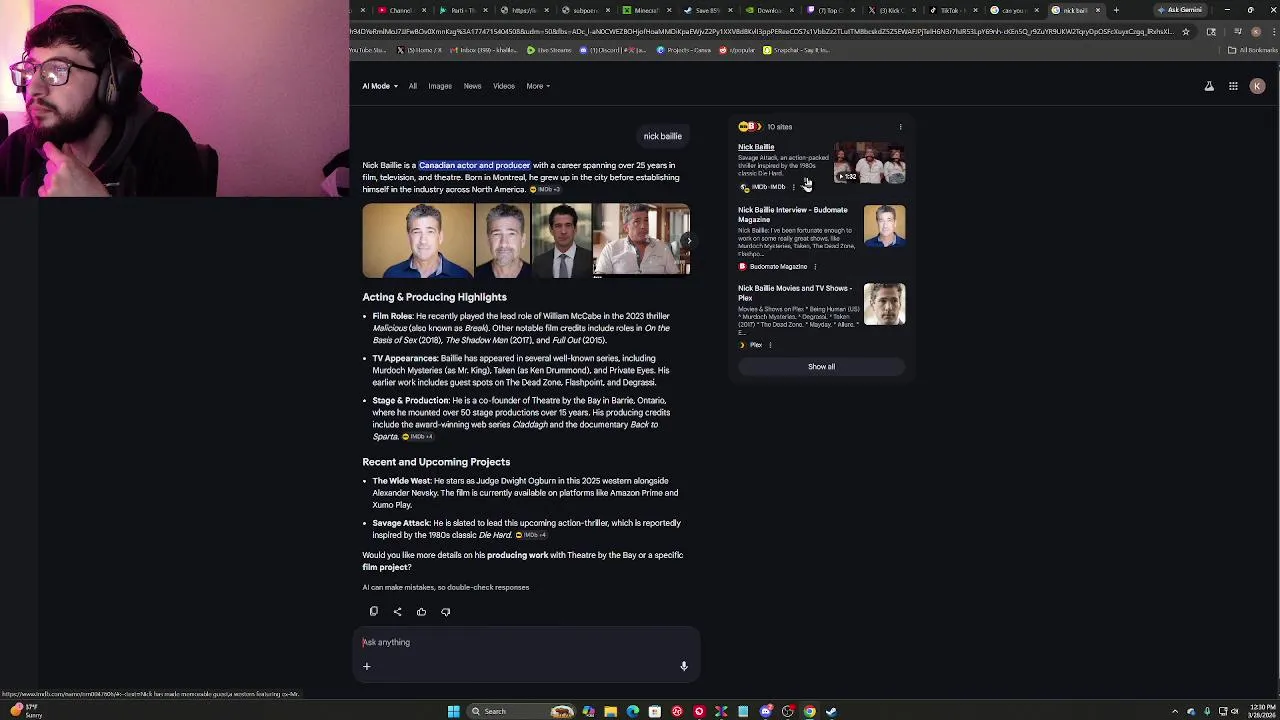Click the Show all sources button
The image size is (1280, 720).
tap(821, 367)
